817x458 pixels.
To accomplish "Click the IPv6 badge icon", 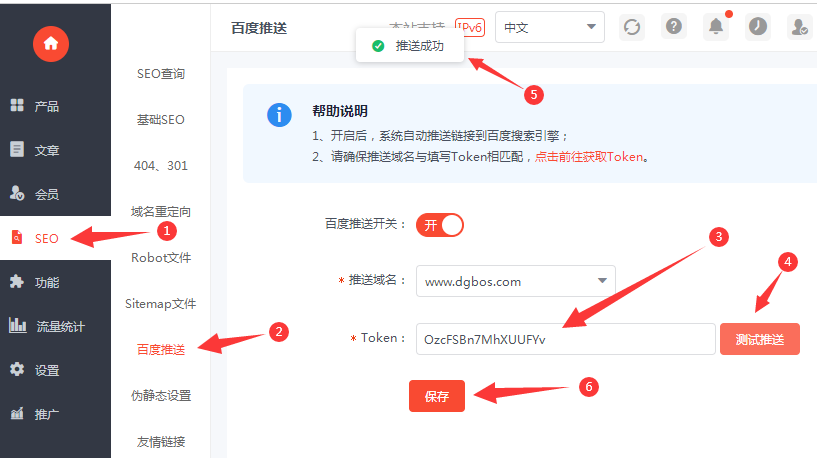I will coord(469,27).
